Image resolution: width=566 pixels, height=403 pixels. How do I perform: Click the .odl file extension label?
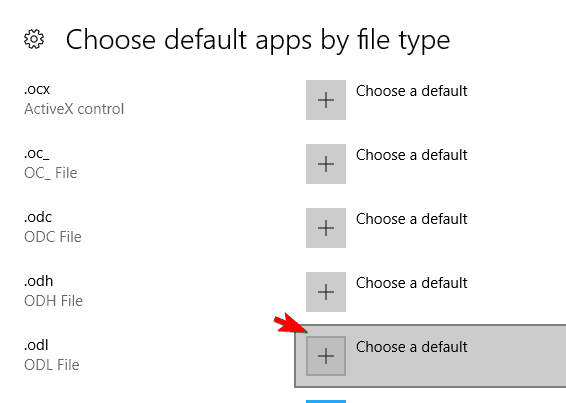[x=36, y=345]
